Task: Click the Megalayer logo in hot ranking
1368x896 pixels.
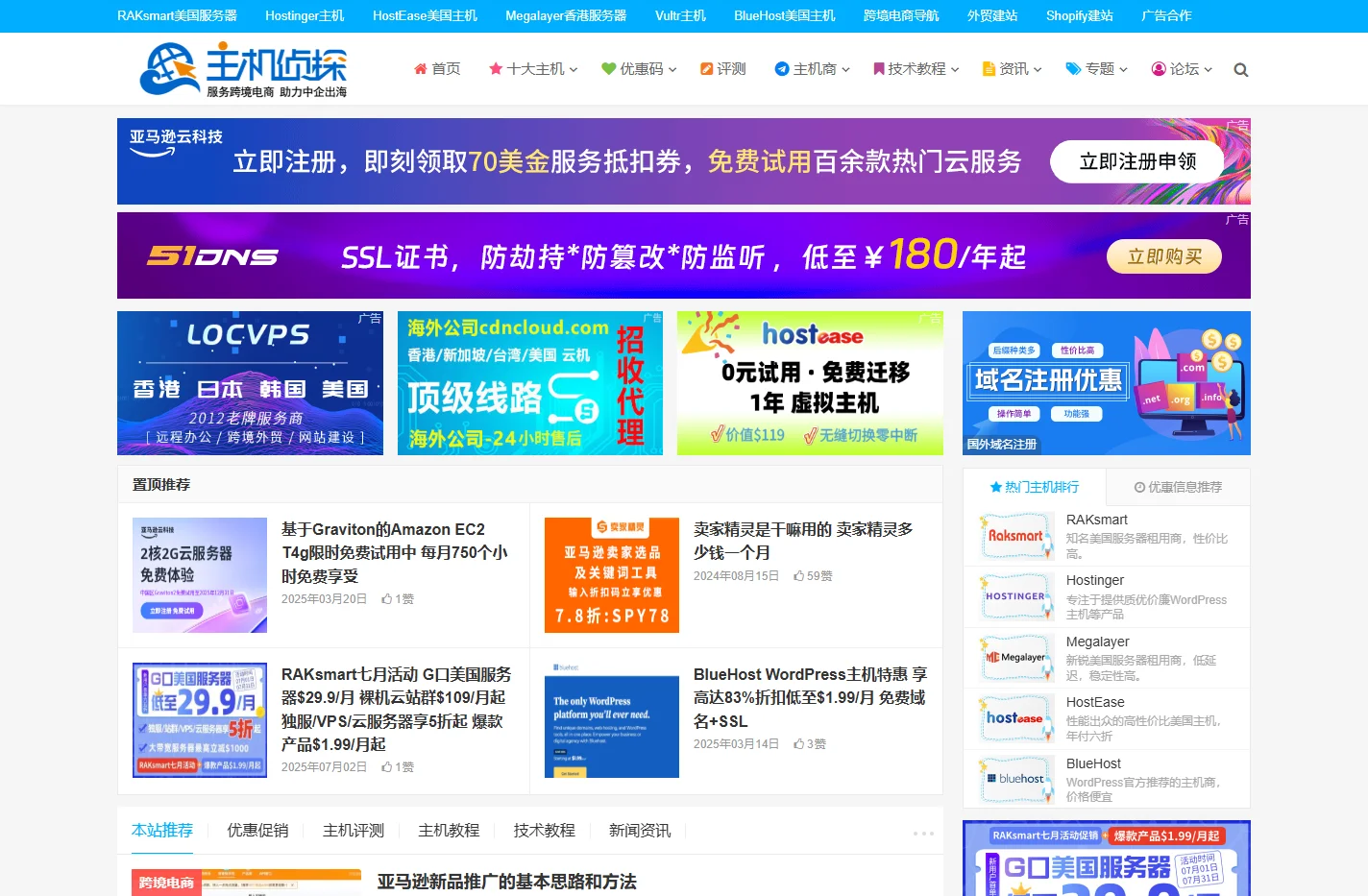Action: [1016, 659]
